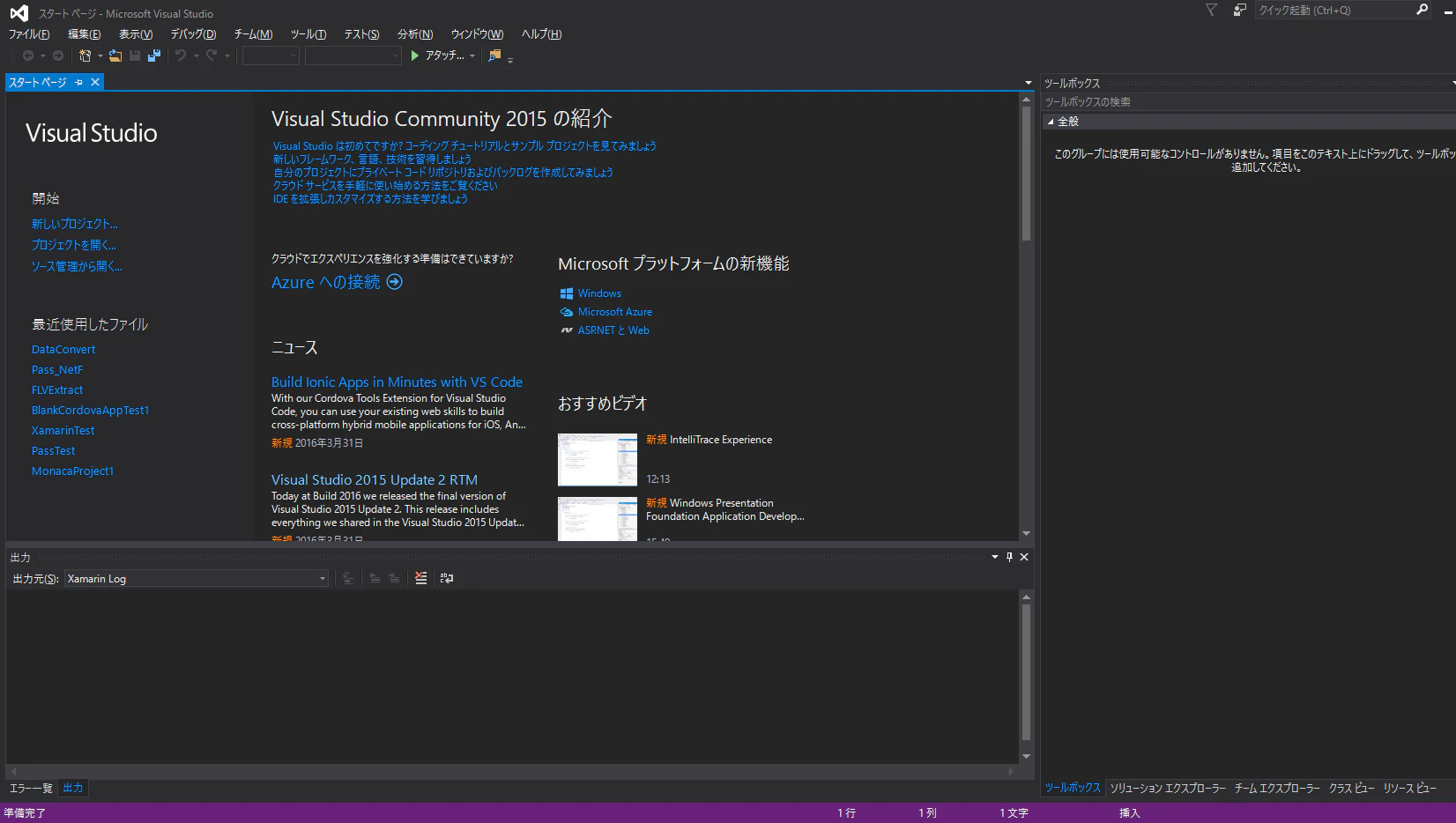Toggle auto-hide pin on the 出力 panel
Image resolution: width=1456 pixels, height=823 pixels.
1009,557
